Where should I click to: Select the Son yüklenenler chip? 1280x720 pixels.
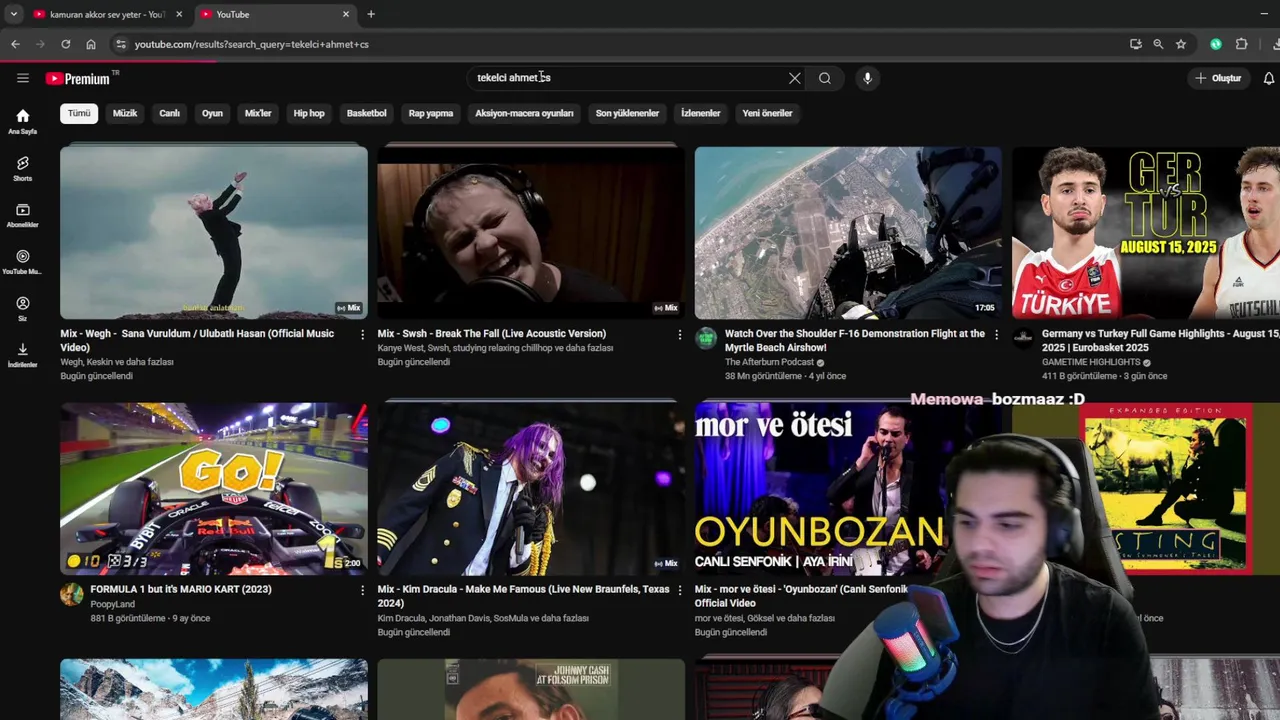[x=627, y=113]
